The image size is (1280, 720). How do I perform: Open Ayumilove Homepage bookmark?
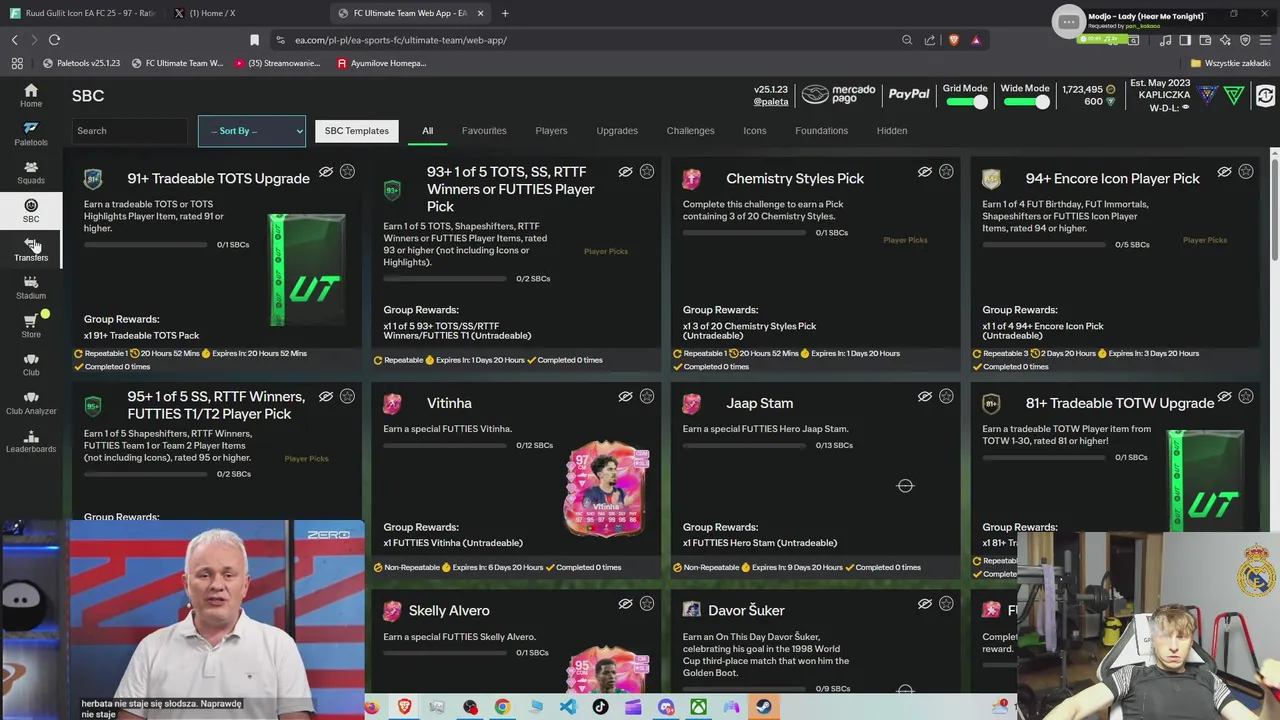coord(382,63)
